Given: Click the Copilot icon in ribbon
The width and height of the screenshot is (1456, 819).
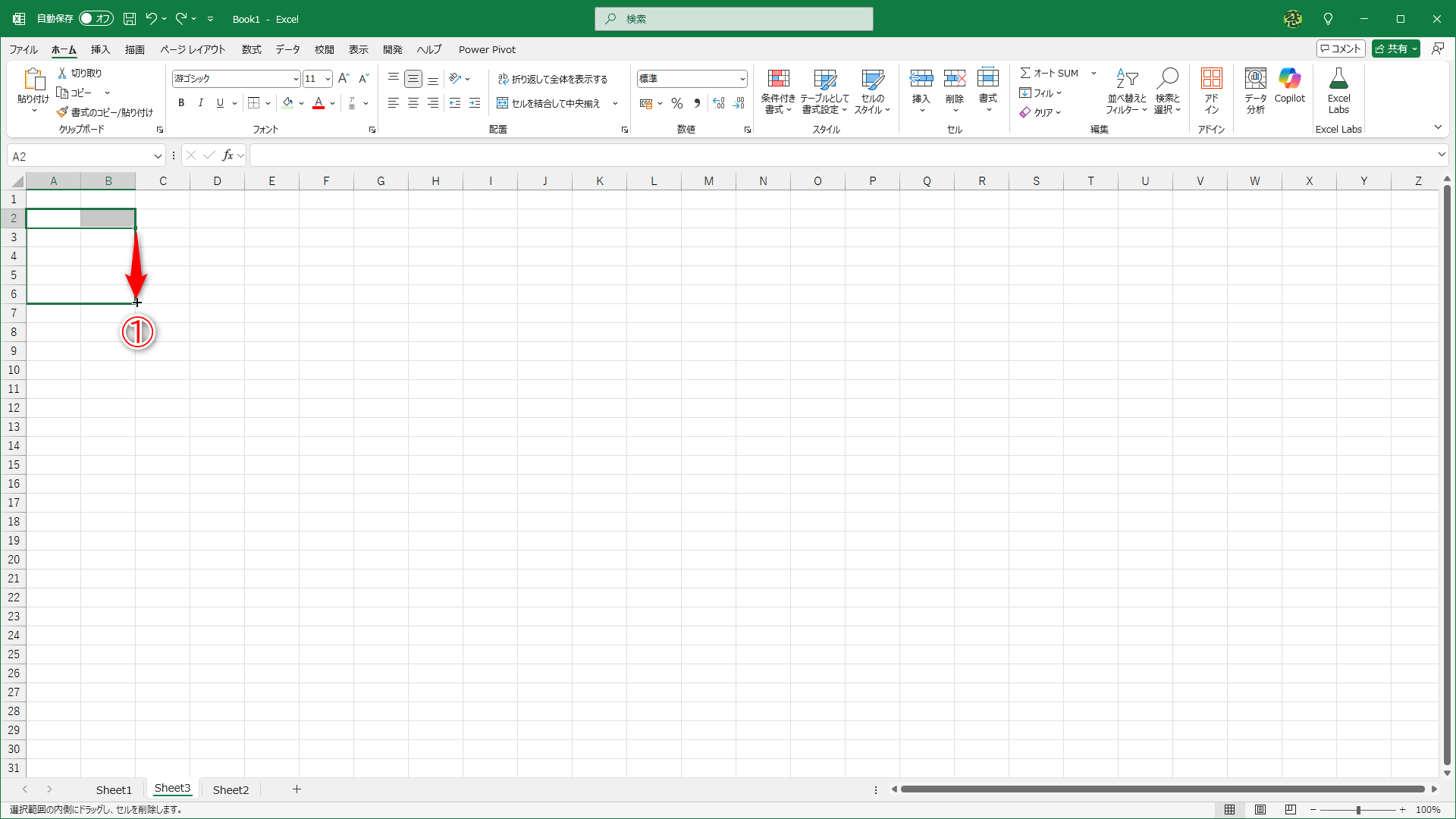Looking at the screenshot, I should tap(1289, 79).
